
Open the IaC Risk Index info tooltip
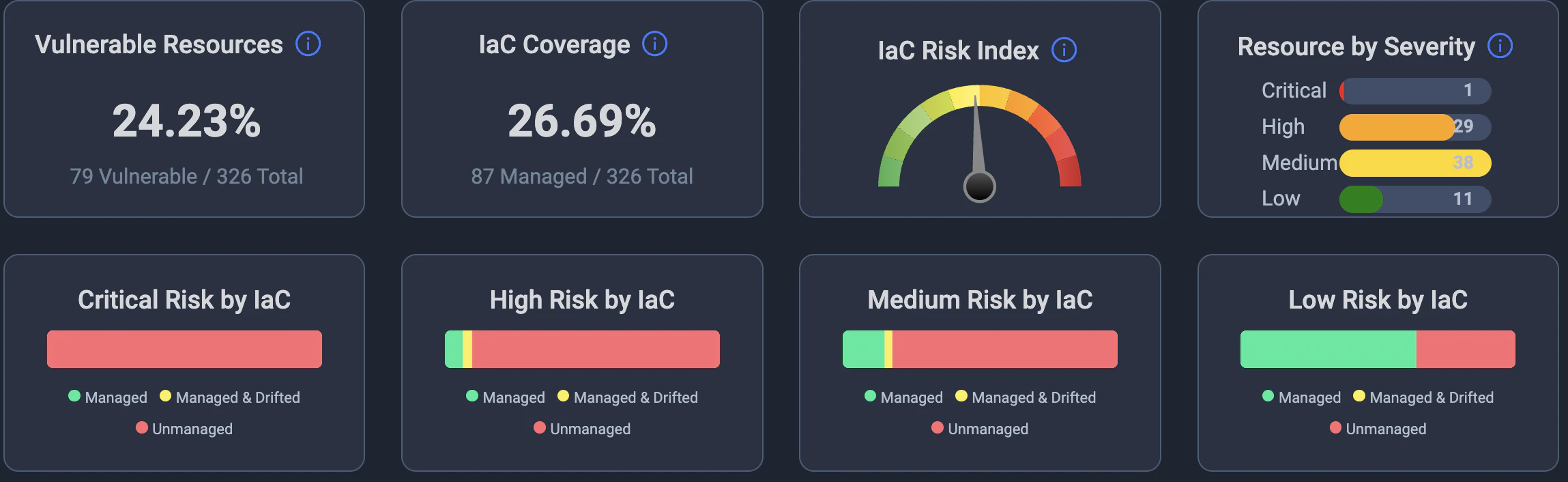(x=1064, y=50)
